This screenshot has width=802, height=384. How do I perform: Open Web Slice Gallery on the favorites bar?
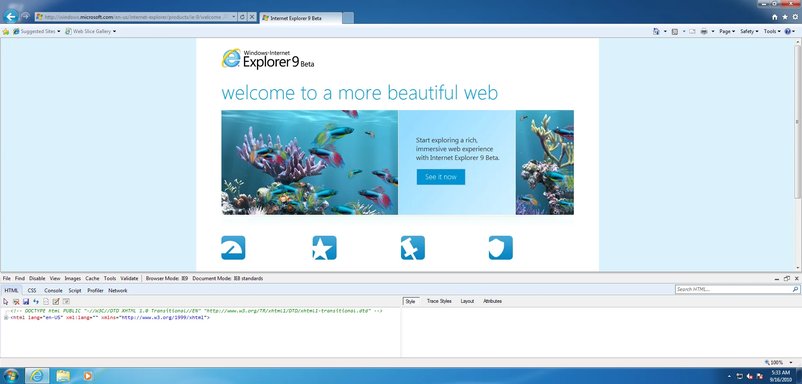tap(90, 31)
